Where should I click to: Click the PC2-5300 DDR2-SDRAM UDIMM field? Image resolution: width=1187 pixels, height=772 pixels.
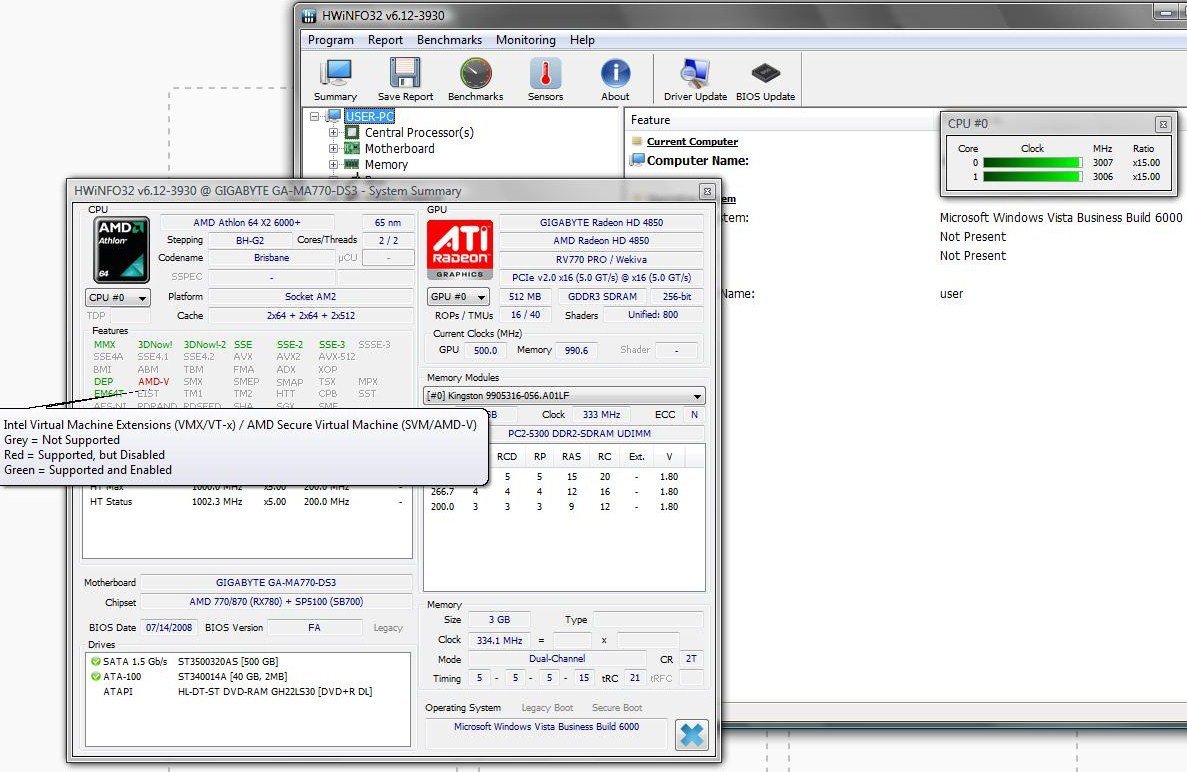[579, 434]
